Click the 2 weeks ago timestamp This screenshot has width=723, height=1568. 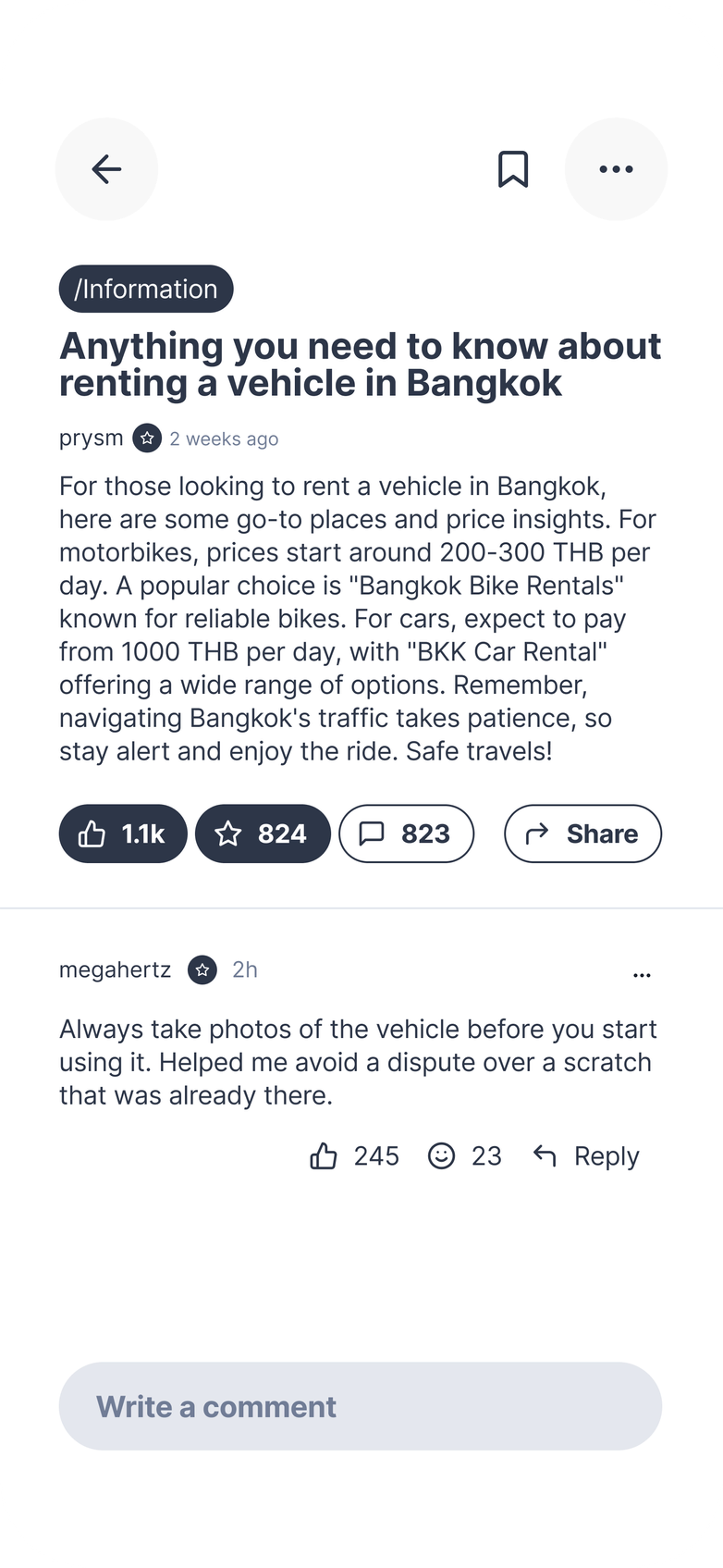click(x=224, y=438)
